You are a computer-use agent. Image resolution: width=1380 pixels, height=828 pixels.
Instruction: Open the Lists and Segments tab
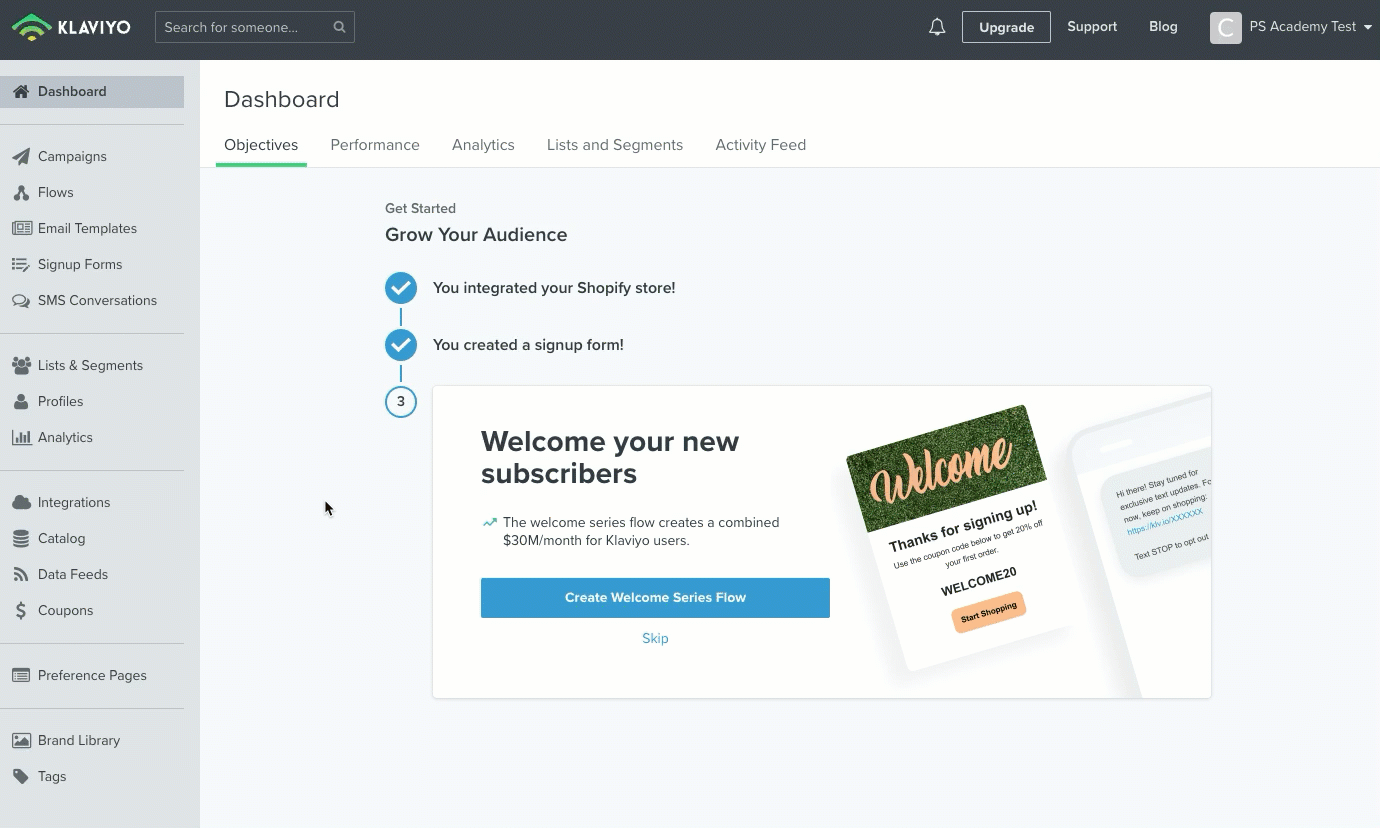[x=614, y=145]
